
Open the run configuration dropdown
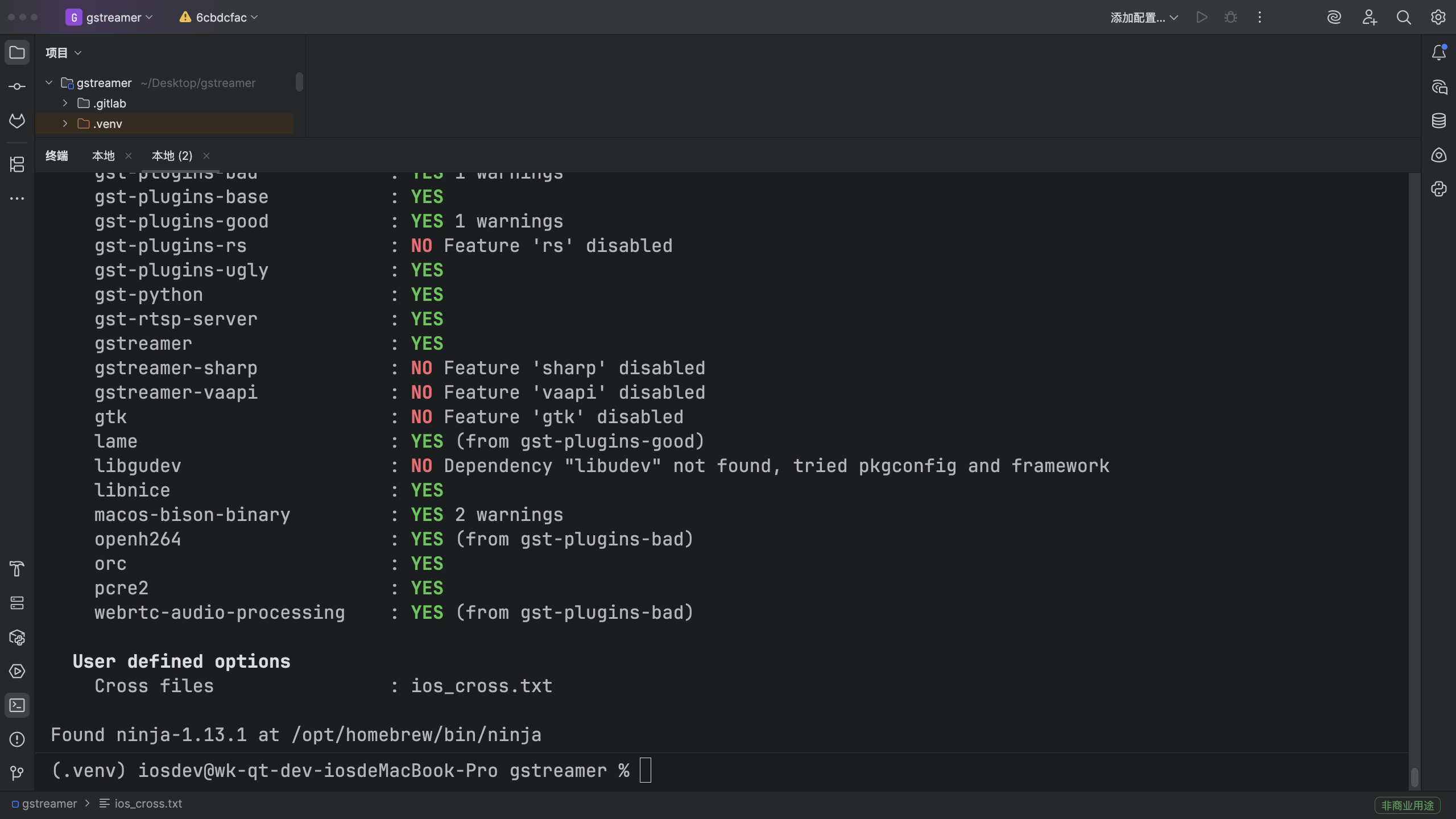click(1144, 18)
